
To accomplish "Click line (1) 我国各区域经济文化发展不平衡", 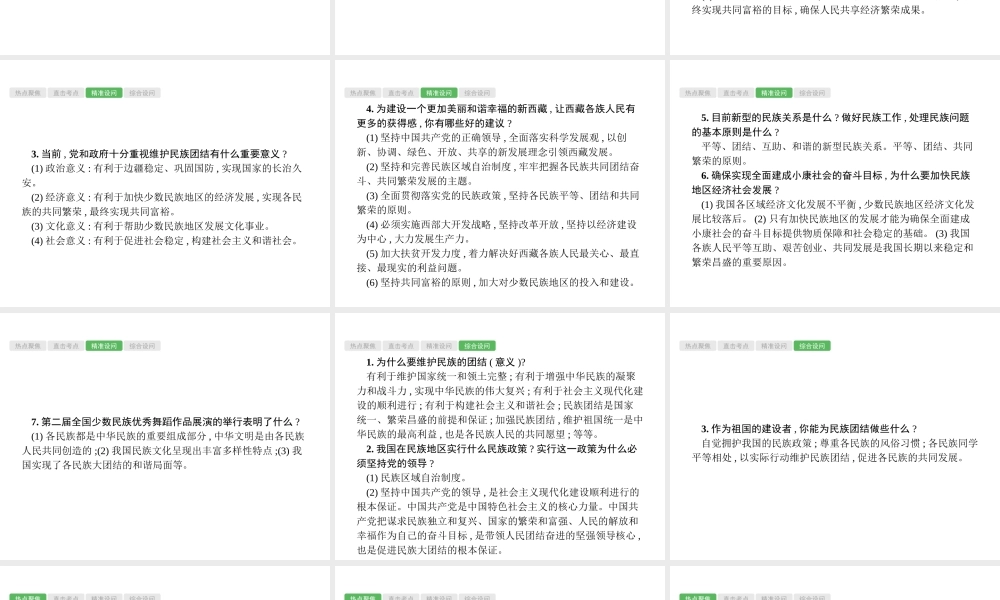I will tap(833, 233).
